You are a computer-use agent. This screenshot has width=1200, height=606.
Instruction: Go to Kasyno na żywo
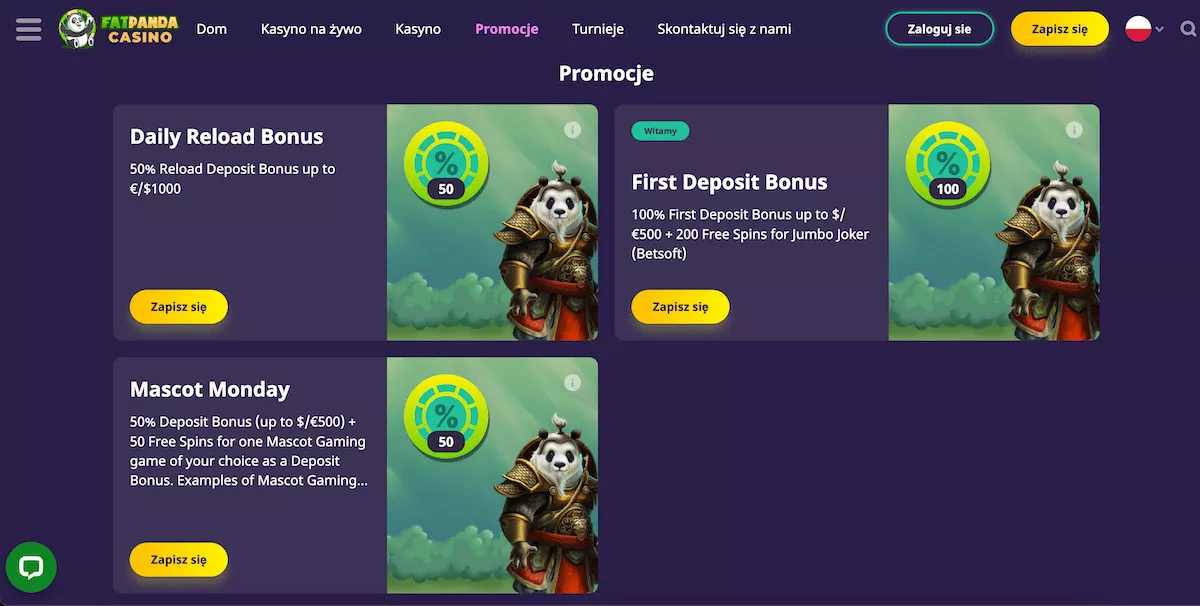311,29
